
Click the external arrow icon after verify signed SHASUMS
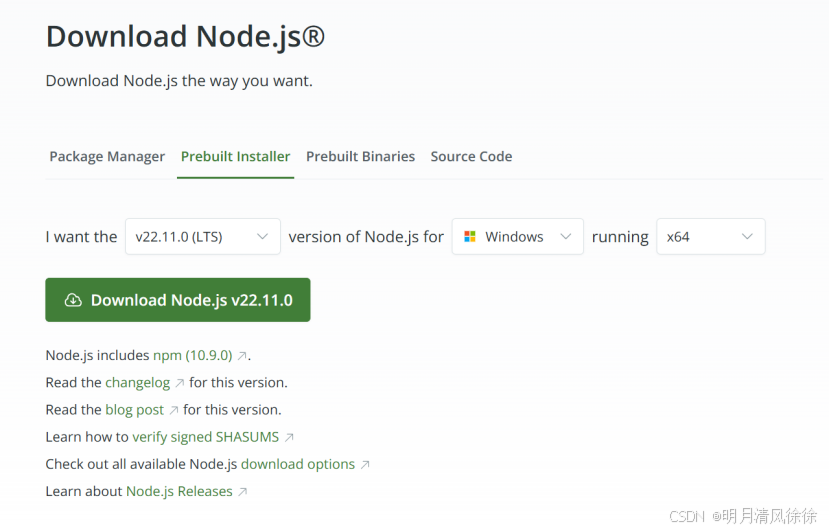pos(289,437)
